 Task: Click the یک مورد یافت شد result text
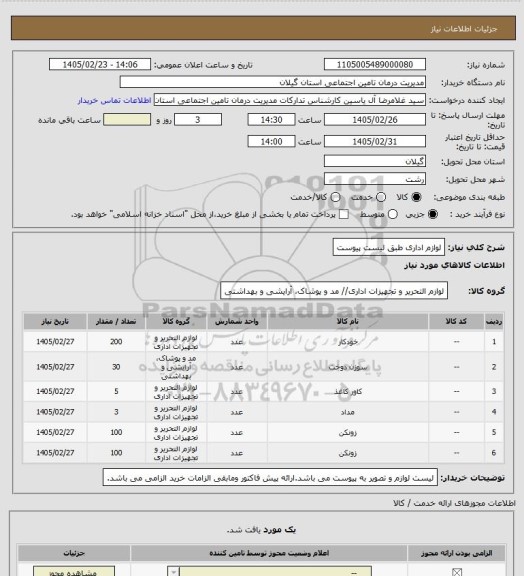coord(261,530)
